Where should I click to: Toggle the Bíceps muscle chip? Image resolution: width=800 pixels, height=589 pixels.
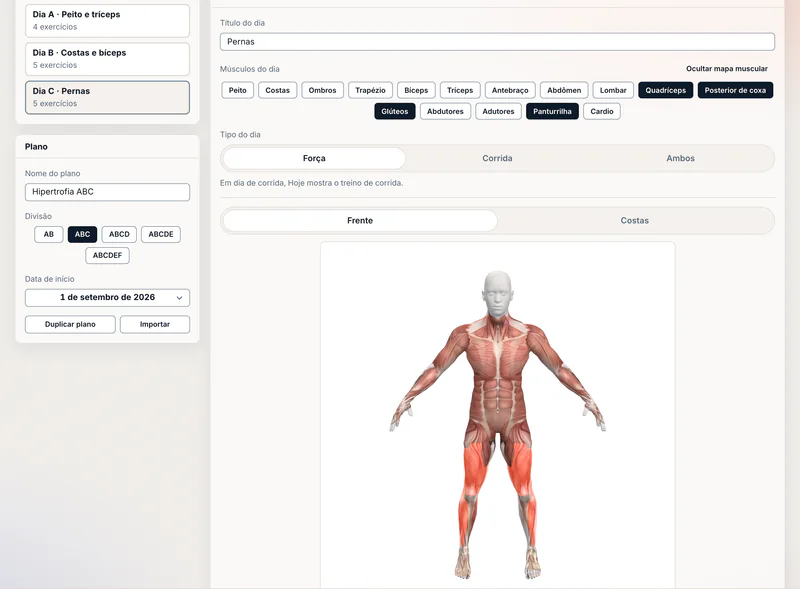click(416, 90)
